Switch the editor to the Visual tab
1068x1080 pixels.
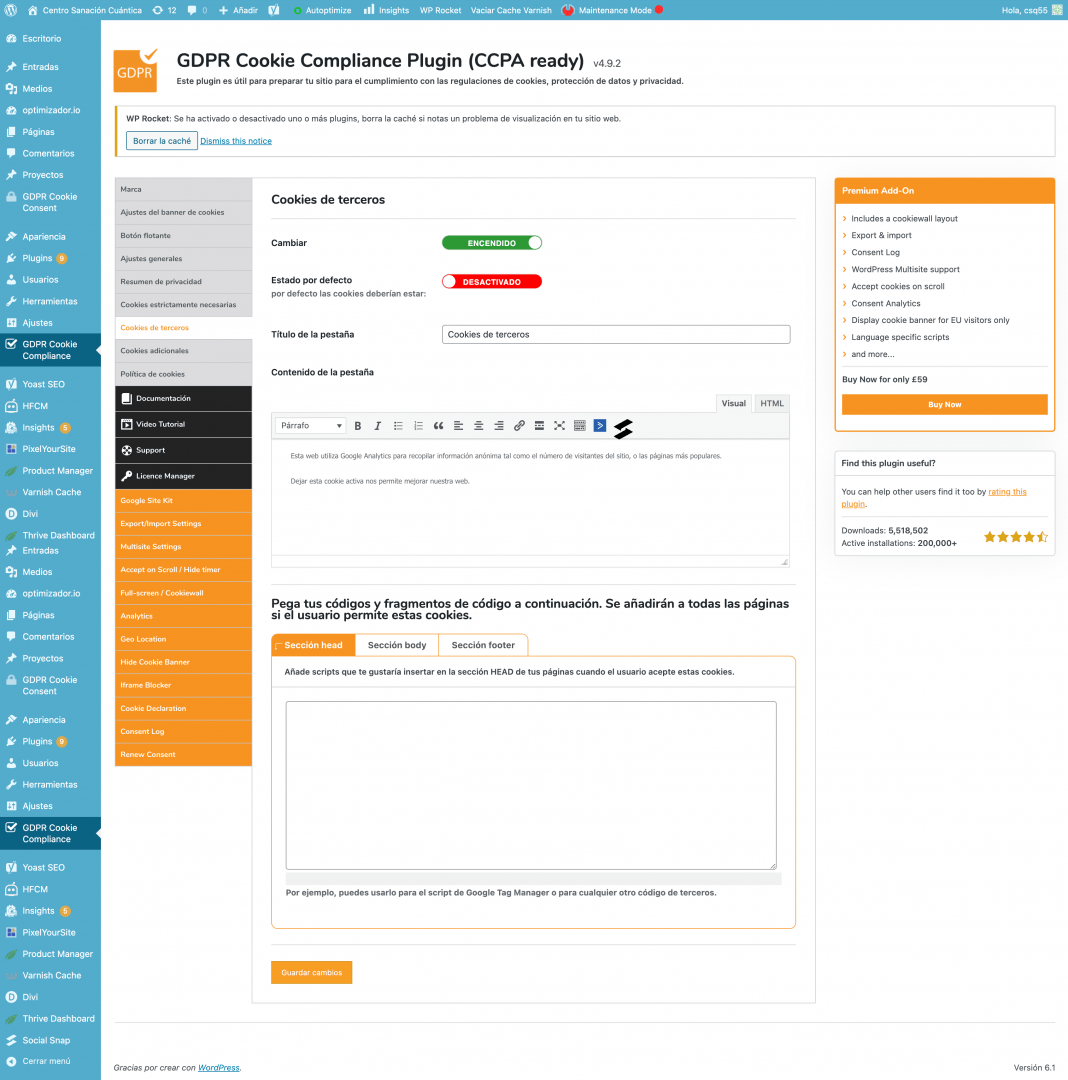point(733,404)
